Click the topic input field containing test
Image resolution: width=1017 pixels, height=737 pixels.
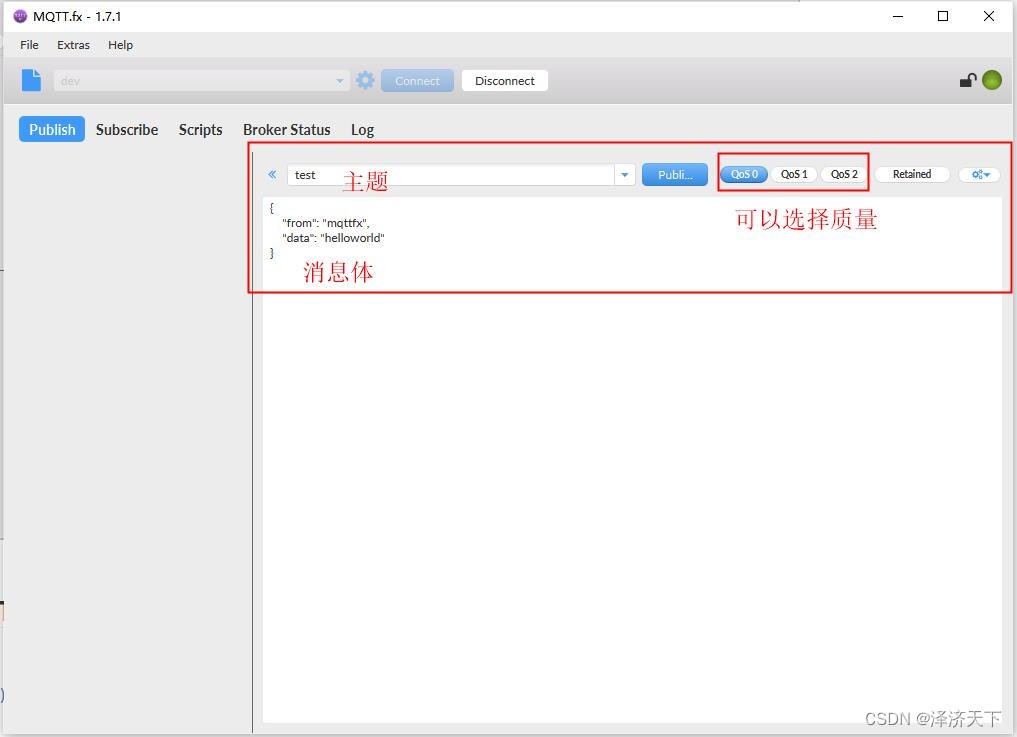[x=451, y=175]
